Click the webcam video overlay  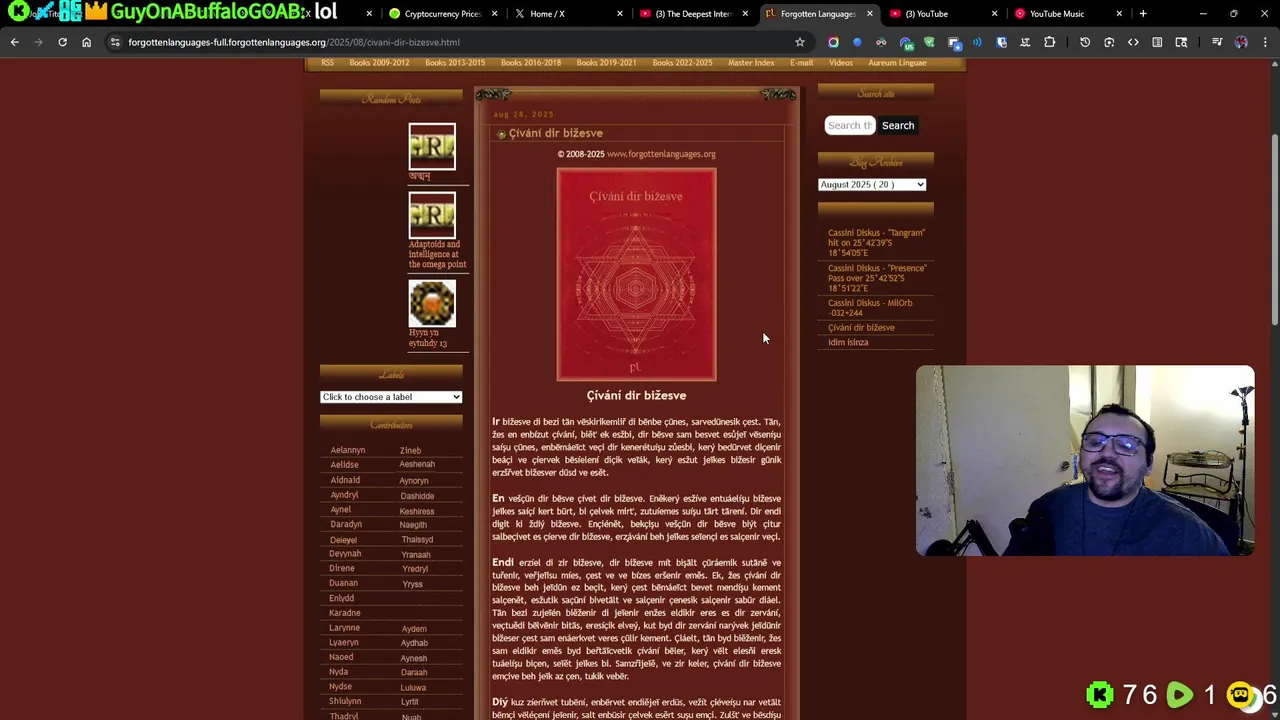1085,460
